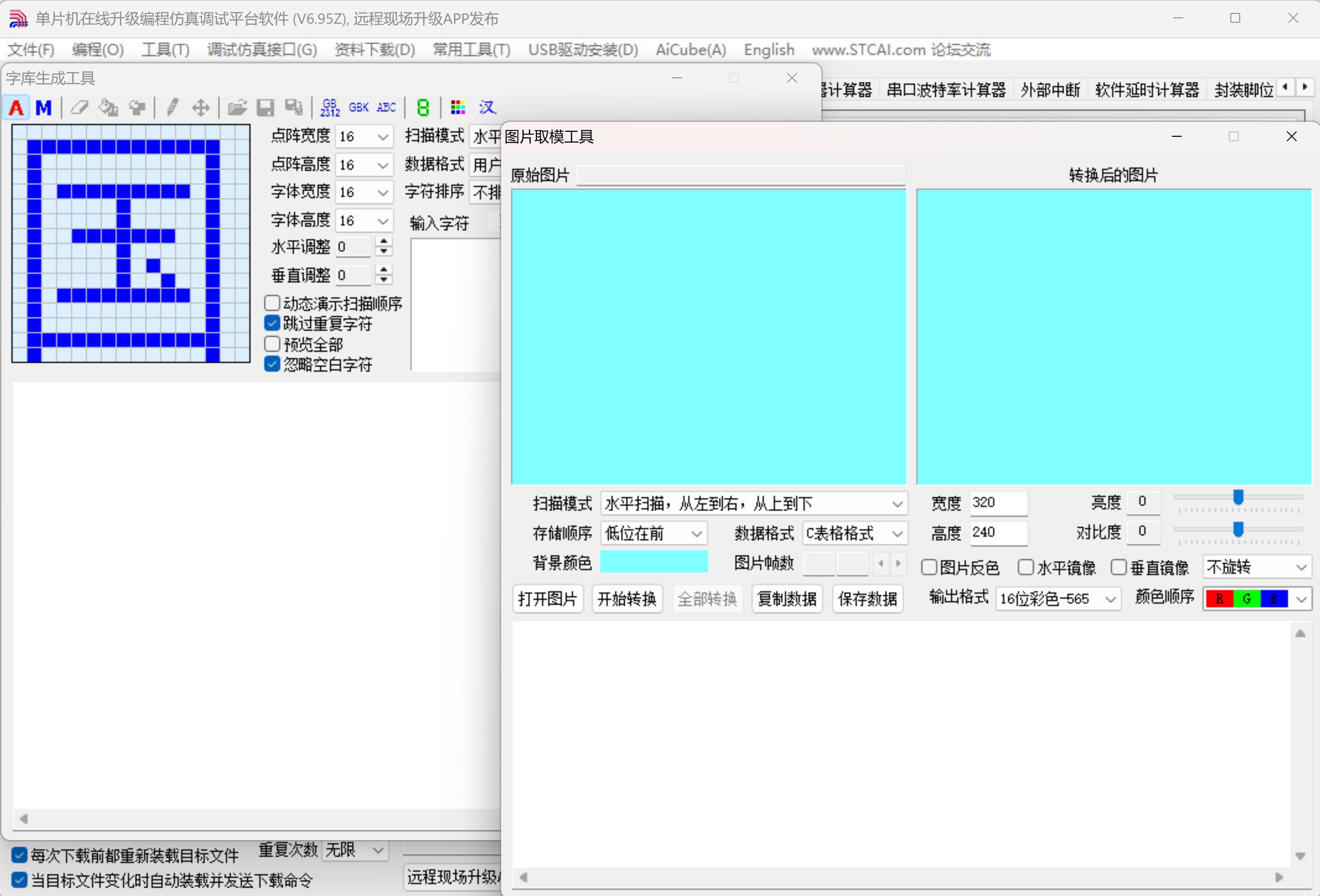Uncheck 忽略空白字符 option
Image resolution: width=1320 pixels, height=896 pixels.
272,365
